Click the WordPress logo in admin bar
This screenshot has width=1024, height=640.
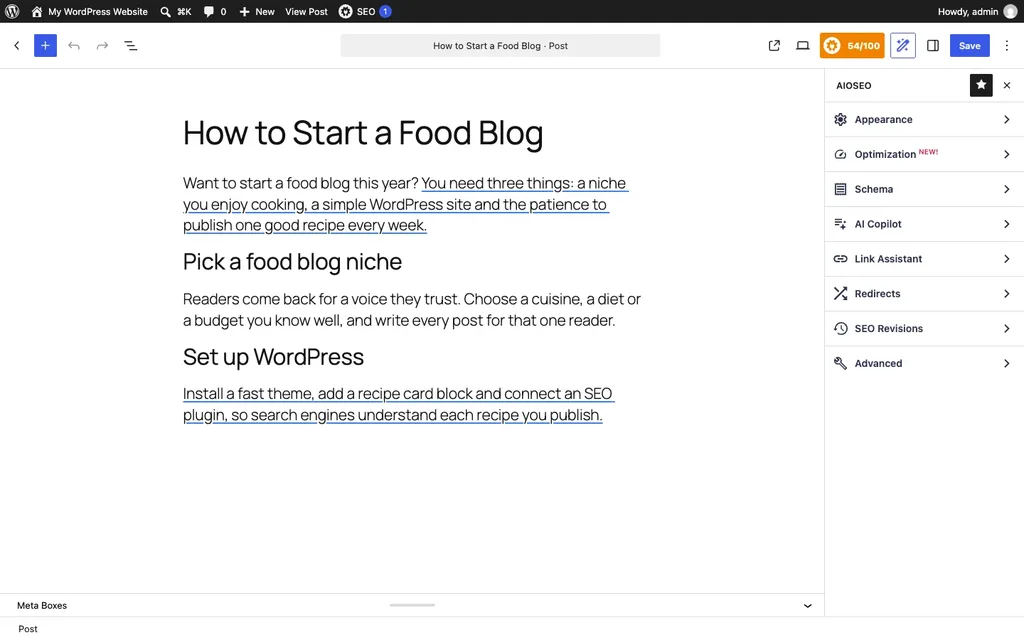[12, 11]
